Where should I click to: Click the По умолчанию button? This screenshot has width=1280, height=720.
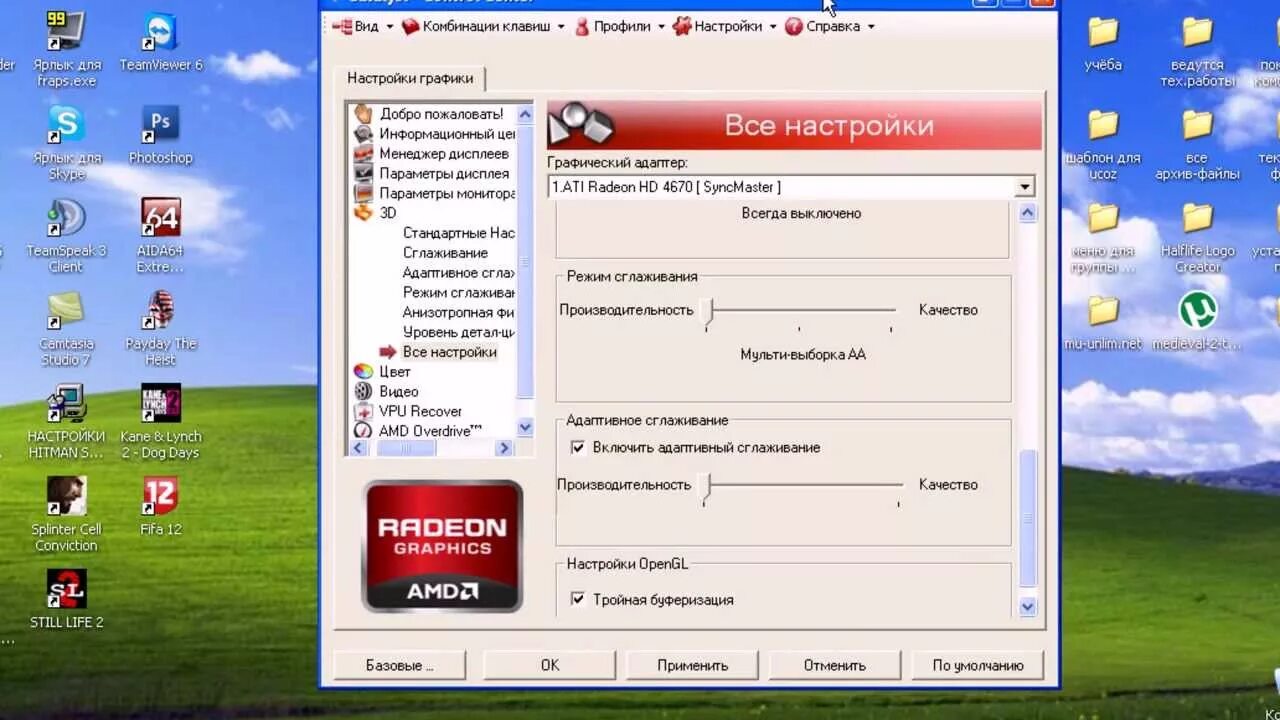coord(977,665)
